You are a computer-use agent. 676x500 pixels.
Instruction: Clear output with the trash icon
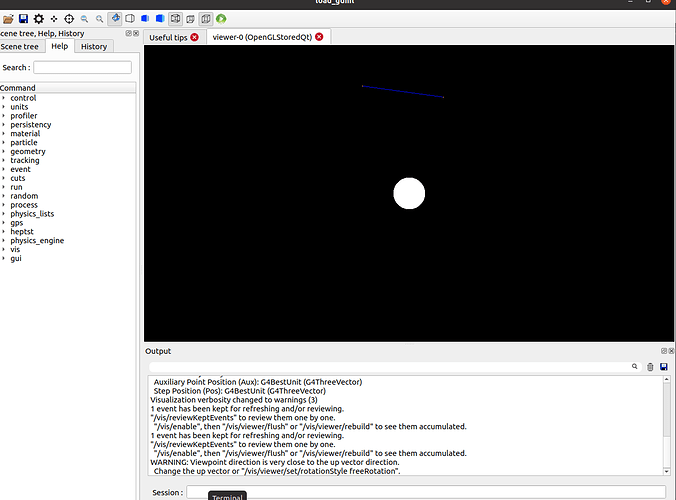(x=650, y=367)
